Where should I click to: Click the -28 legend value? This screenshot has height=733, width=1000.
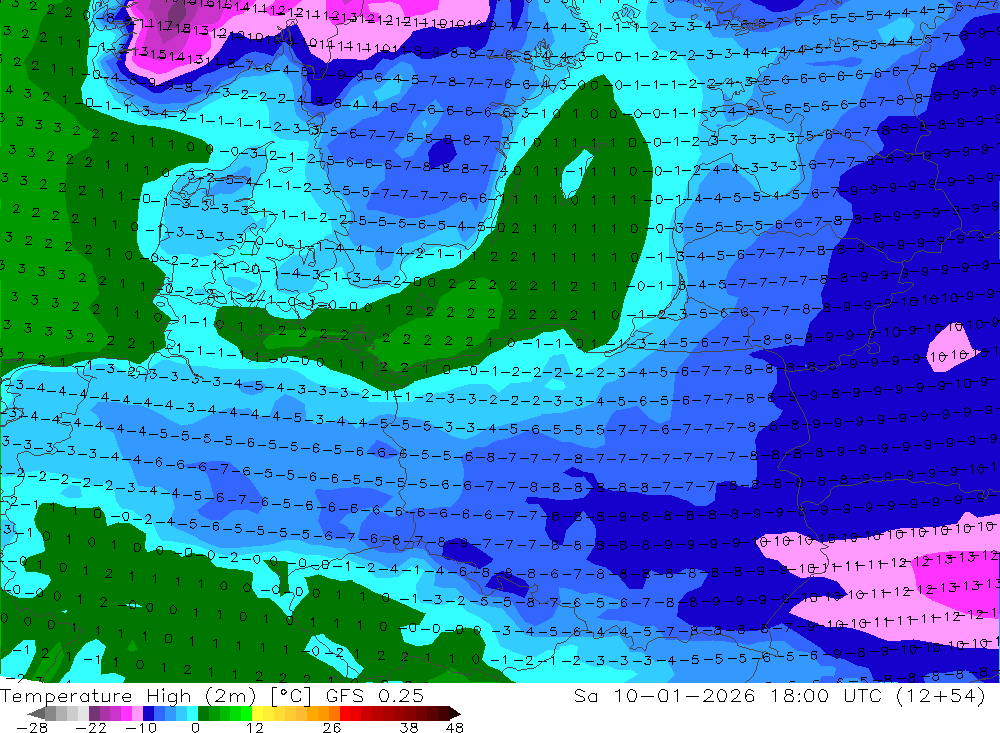pos(32,727)
